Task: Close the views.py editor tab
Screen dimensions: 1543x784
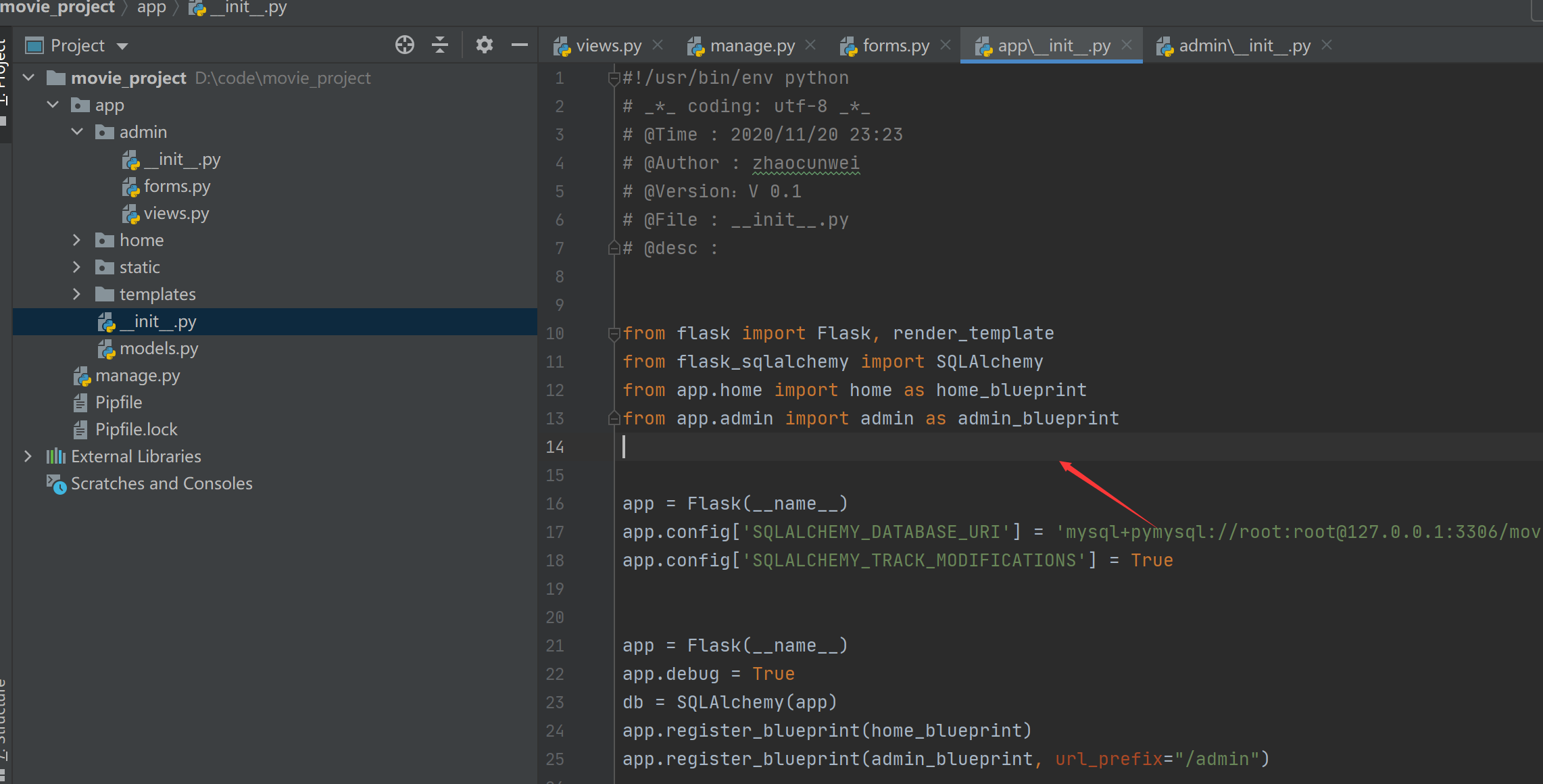Action: click(x=658, y=45)
